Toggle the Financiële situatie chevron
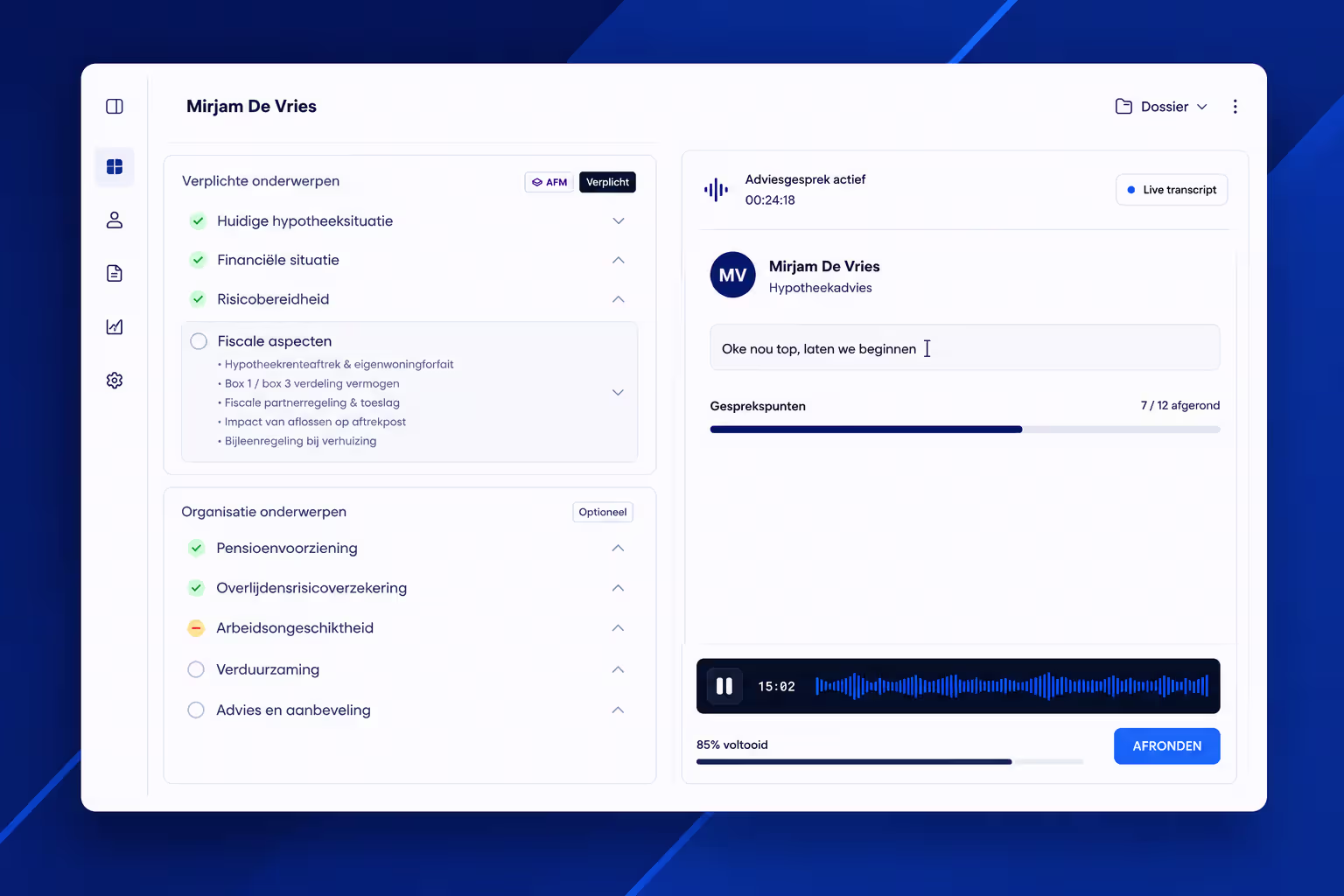Viewport: 1344px width, 896px height. click(619, 260)
